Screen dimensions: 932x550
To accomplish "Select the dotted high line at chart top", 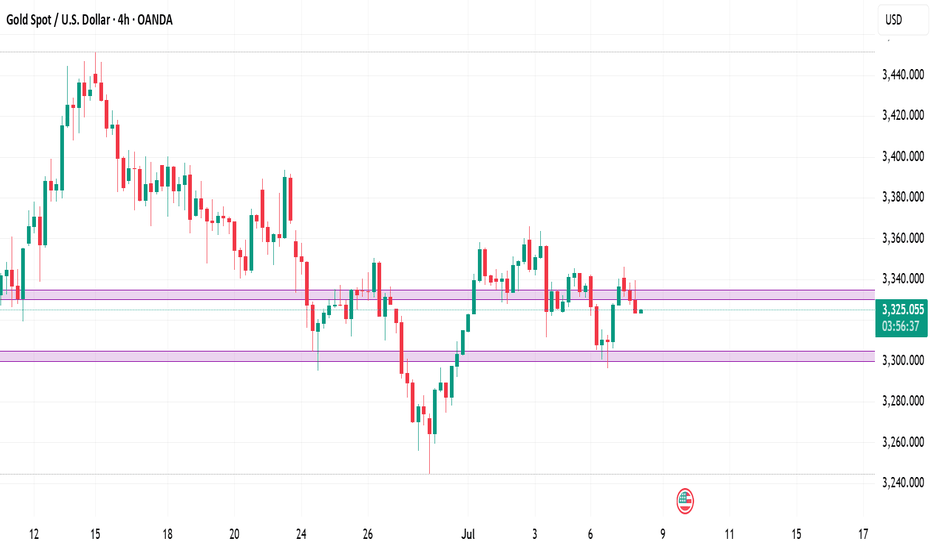I will click(x=437, y=52).
